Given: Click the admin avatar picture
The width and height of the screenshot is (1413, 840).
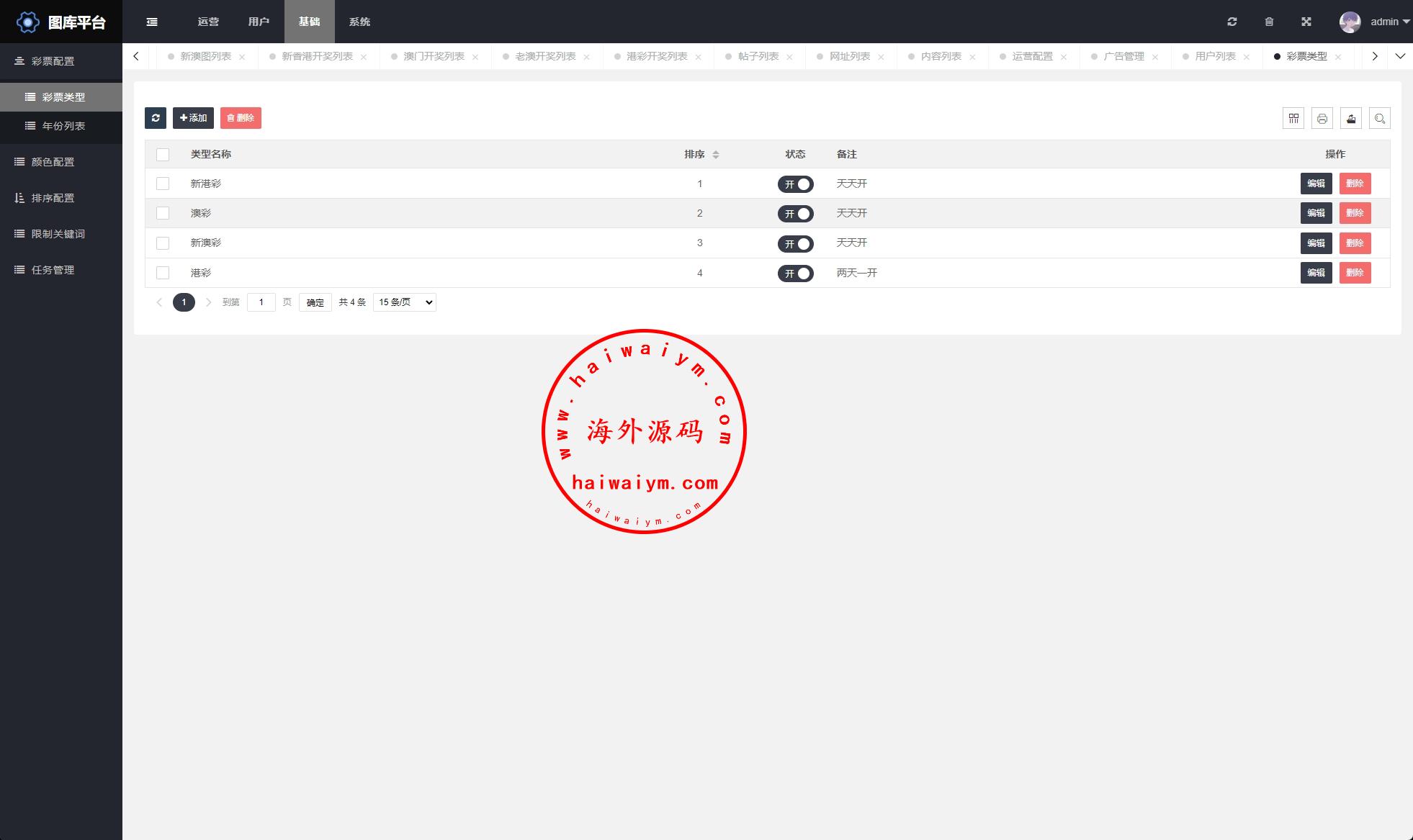Looking at the screenshot, I should [x=1350, y=22].
